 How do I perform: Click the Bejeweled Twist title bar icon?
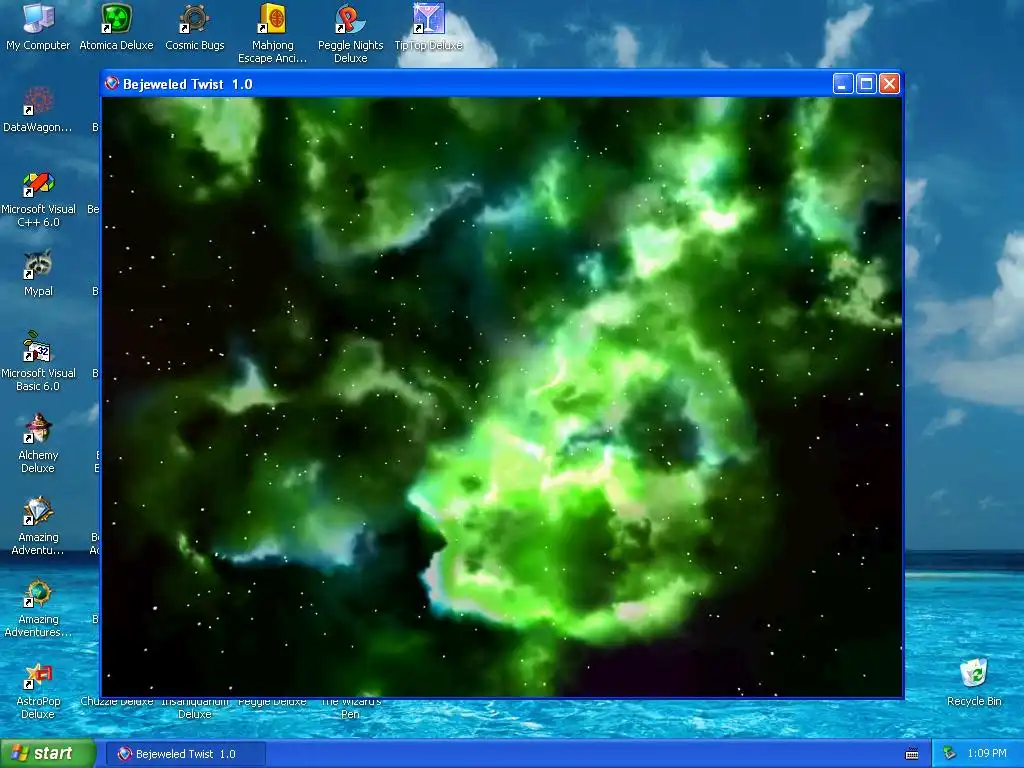coord(112,84)
